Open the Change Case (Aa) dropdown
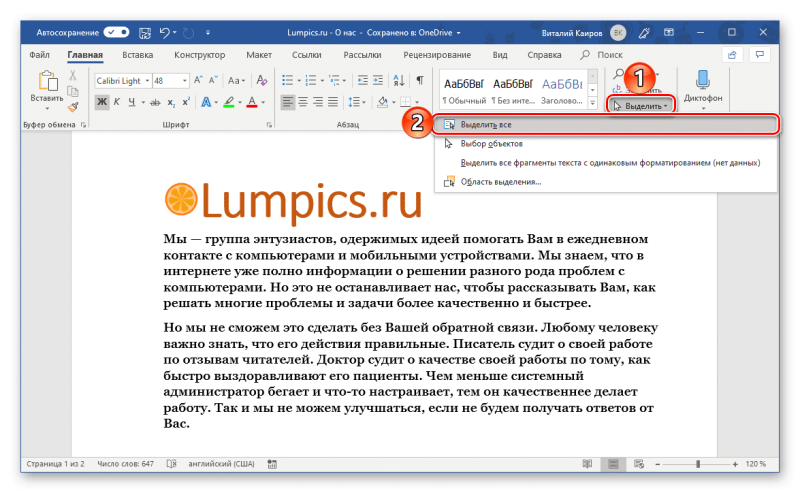Screen dimensions: 800x493 click(236, 81)
